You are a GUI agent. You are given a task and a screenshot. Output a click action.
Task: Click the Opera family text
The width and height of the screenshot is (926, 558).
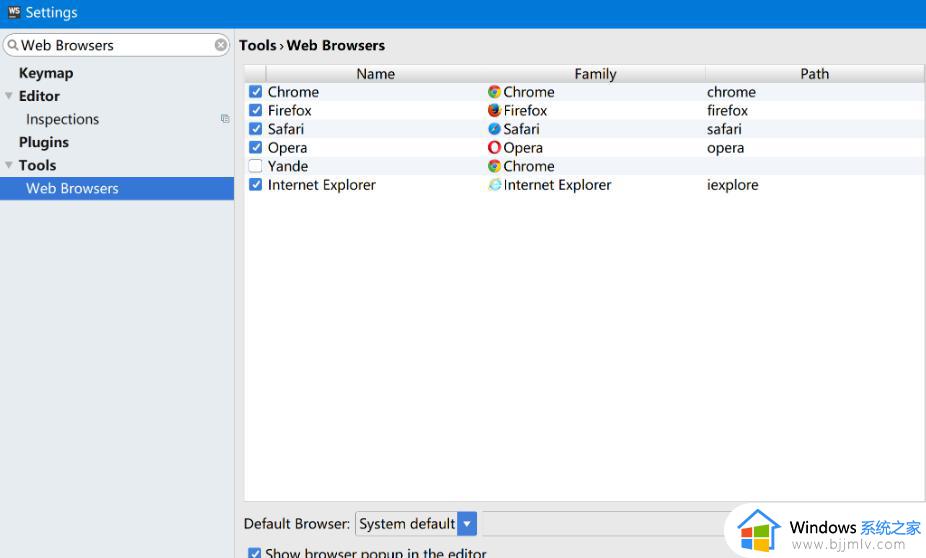[x=523, y=148]
